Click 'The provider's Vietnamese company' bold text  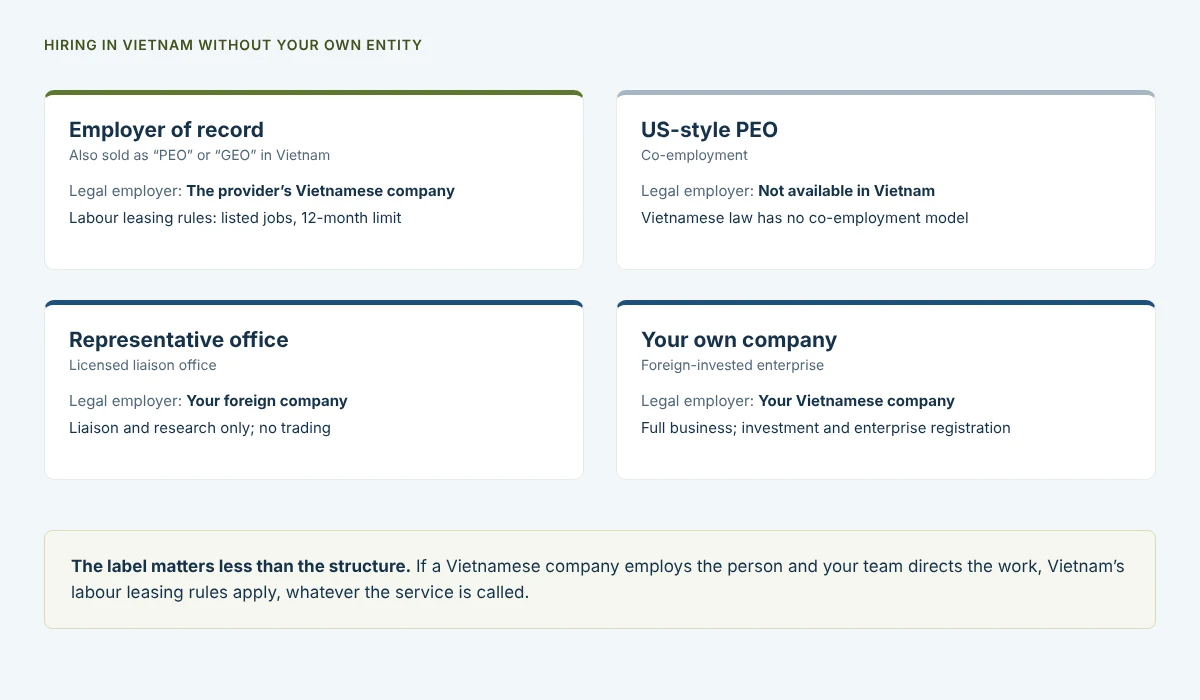click(320, 191)
